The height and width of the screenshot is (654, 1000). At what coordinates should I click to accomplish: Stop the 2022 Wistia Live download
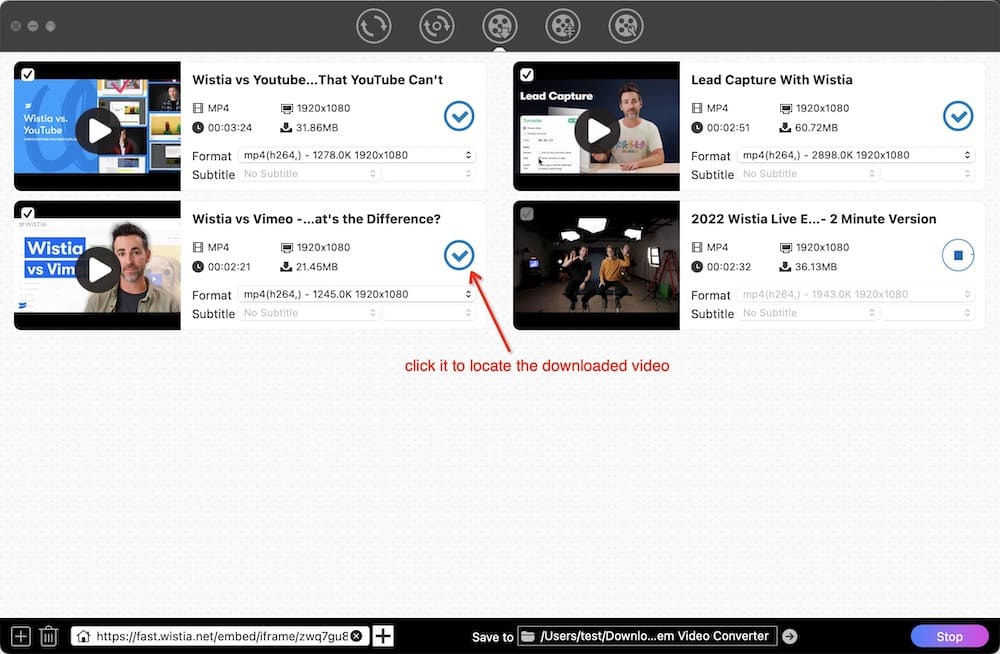958,255
